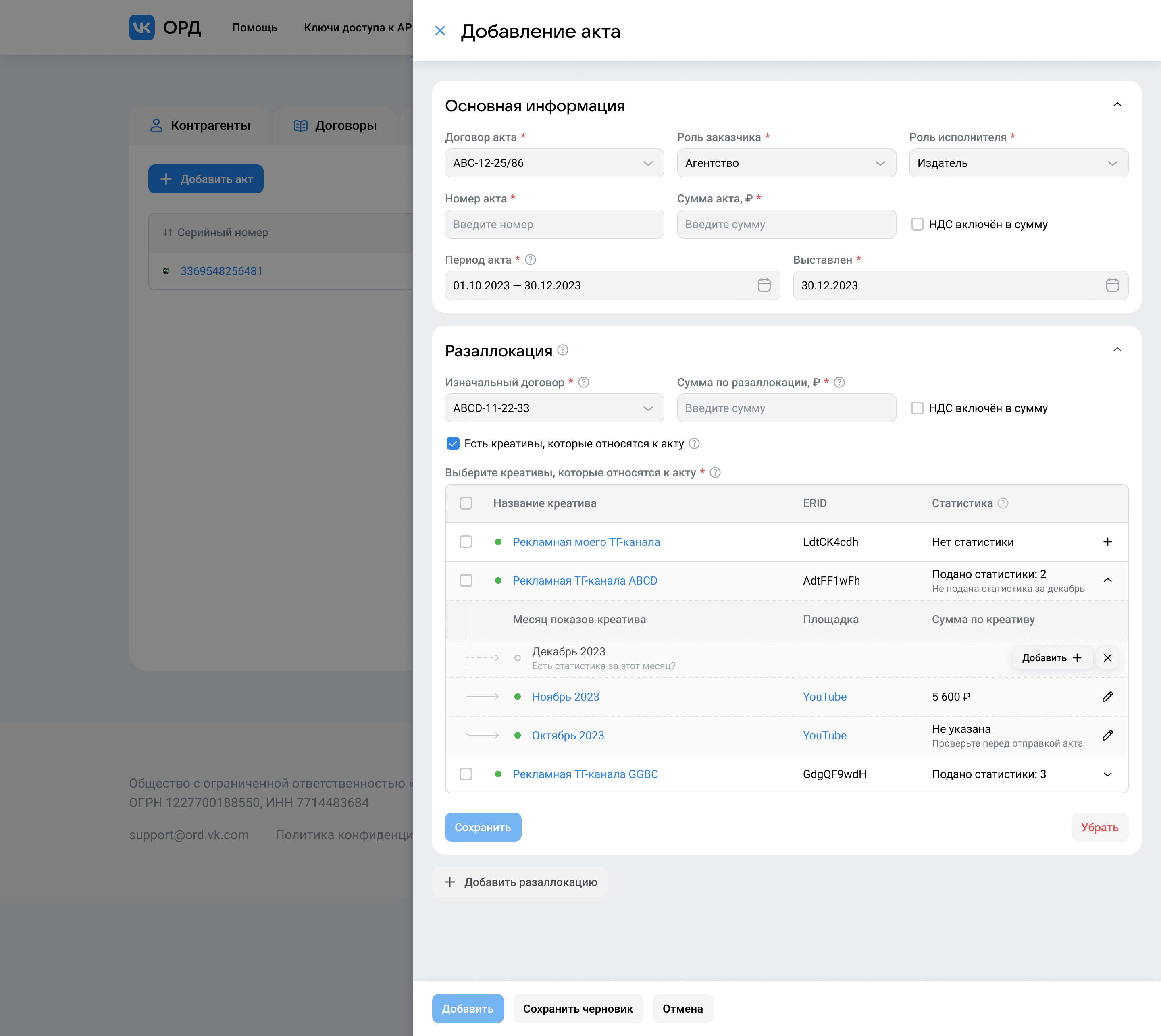Remove Декабрь 2023 row with X icon
Screen dimensions: 1161x1036
coord(1107,658)
